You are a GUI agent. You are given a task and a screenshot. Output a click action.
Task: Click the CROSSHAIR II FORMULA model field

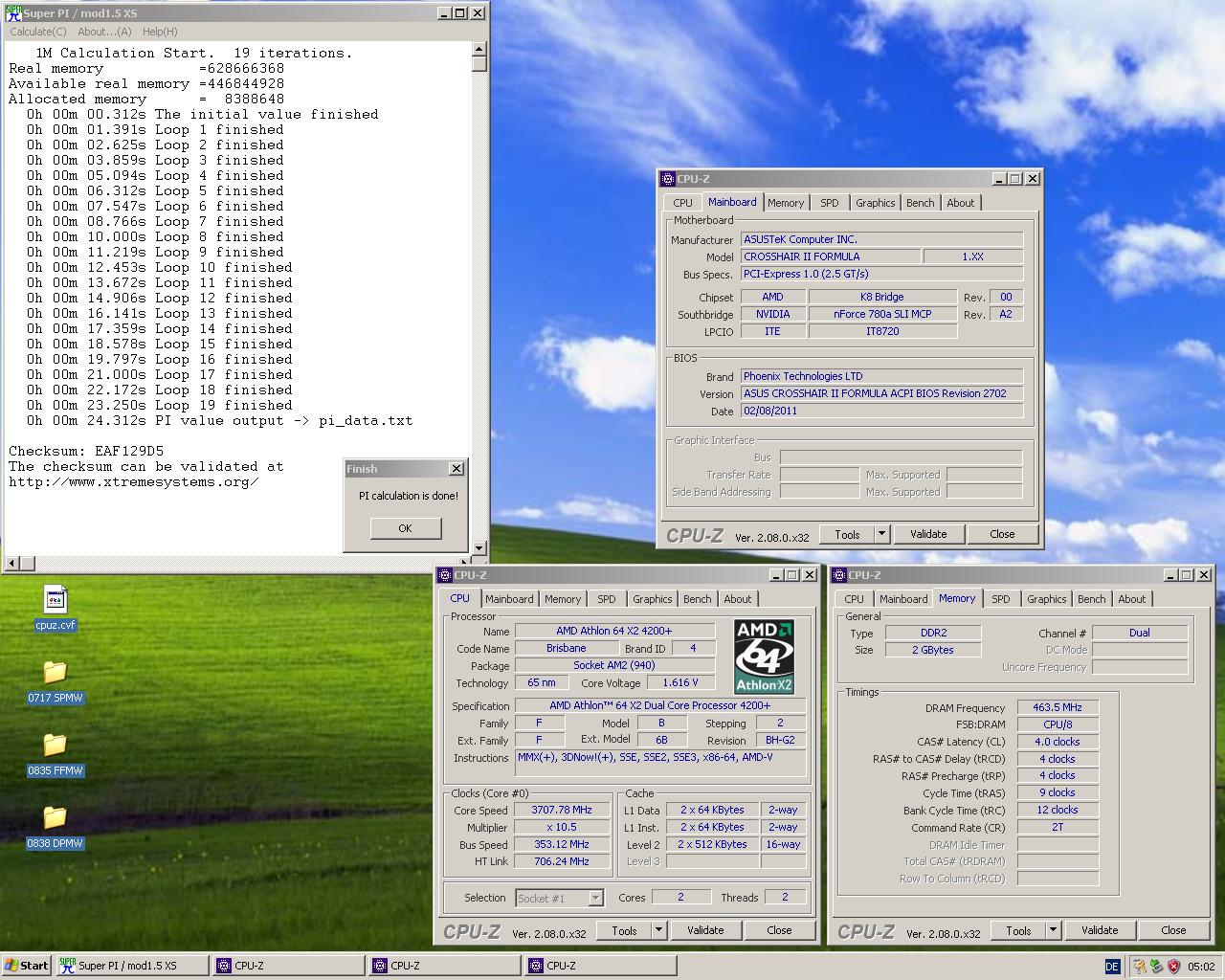(831, 256)
